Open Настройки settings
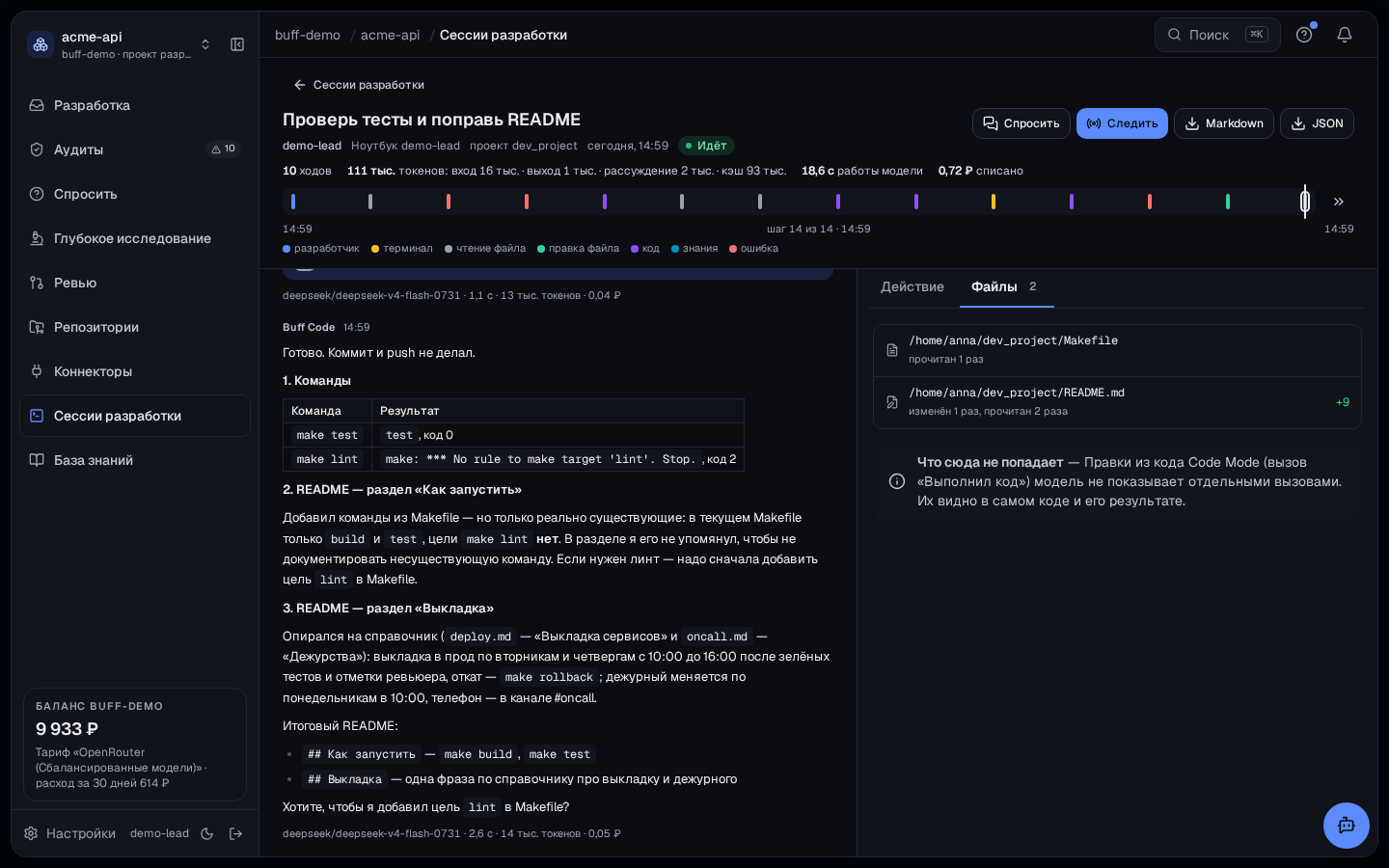 pos(69,833)
